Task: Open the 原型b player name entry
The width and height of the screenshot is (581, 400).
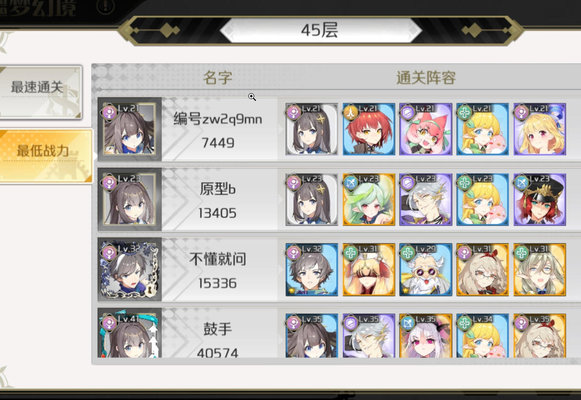Action: click(218, 189)
